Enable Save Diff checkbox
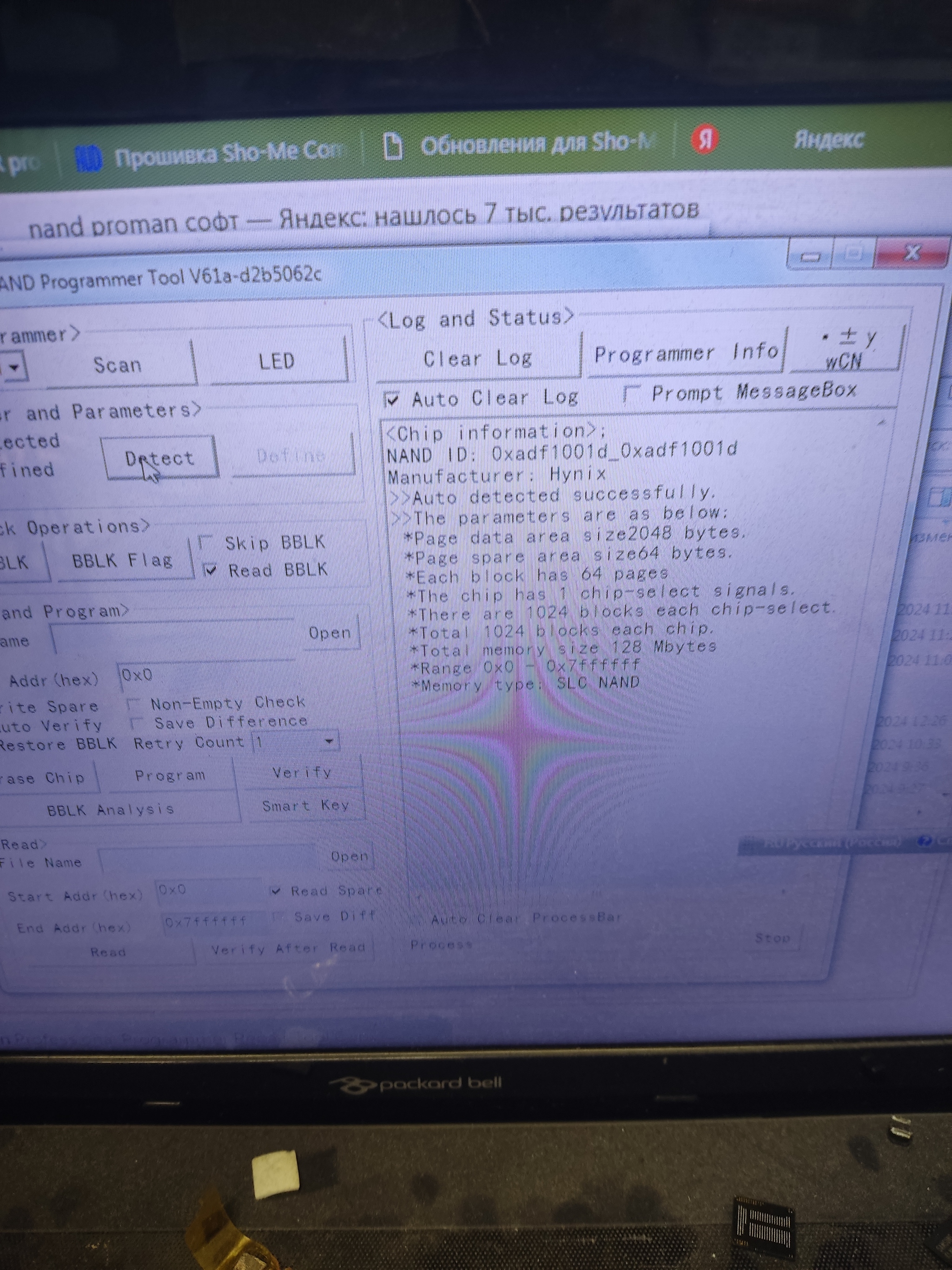Screen dimensions: 952x1270 (278, 916)
